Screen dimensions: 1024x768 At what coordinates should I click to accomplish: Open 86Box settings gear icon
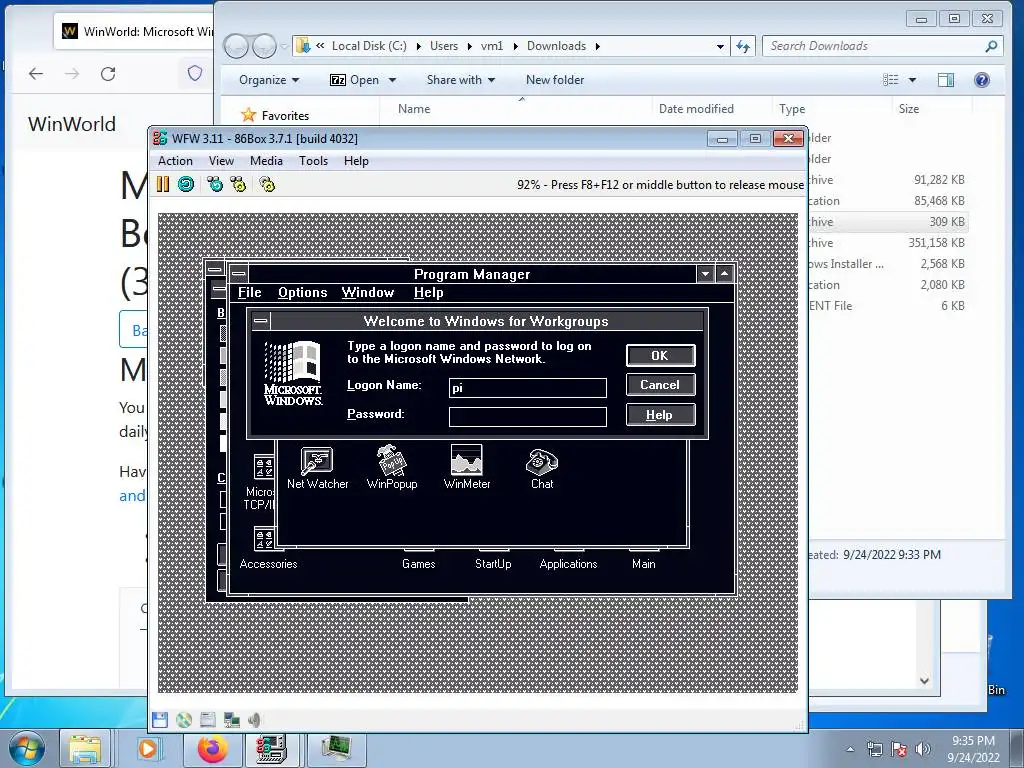[x=267, y=185]
